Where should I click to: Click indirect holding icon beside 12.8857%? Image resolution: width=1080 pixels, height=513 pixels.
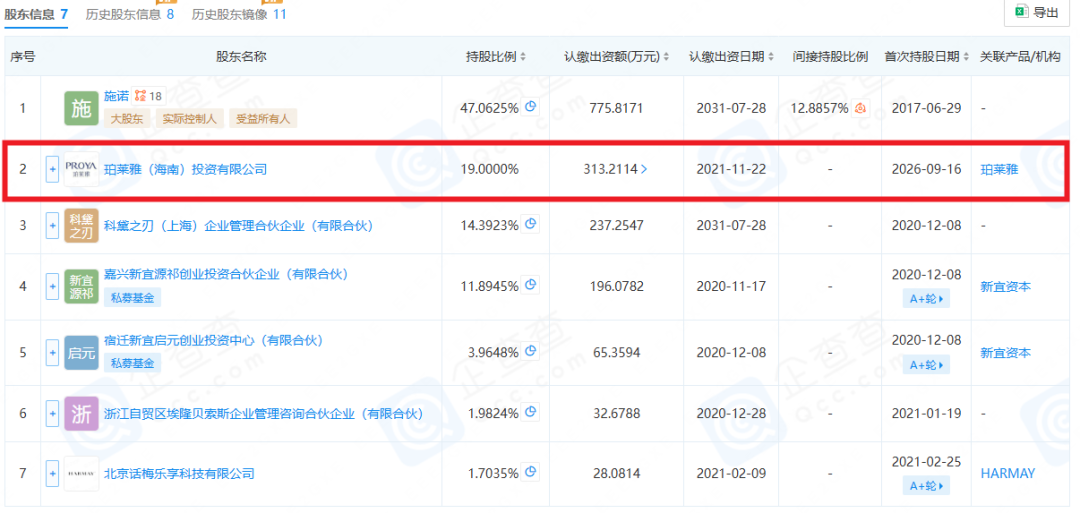[860, 107]
